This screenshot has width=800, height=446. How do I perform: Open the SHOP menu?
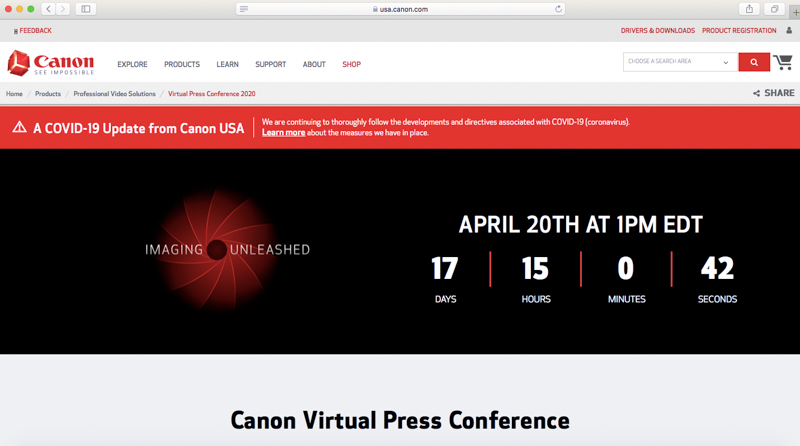[352, 64]
